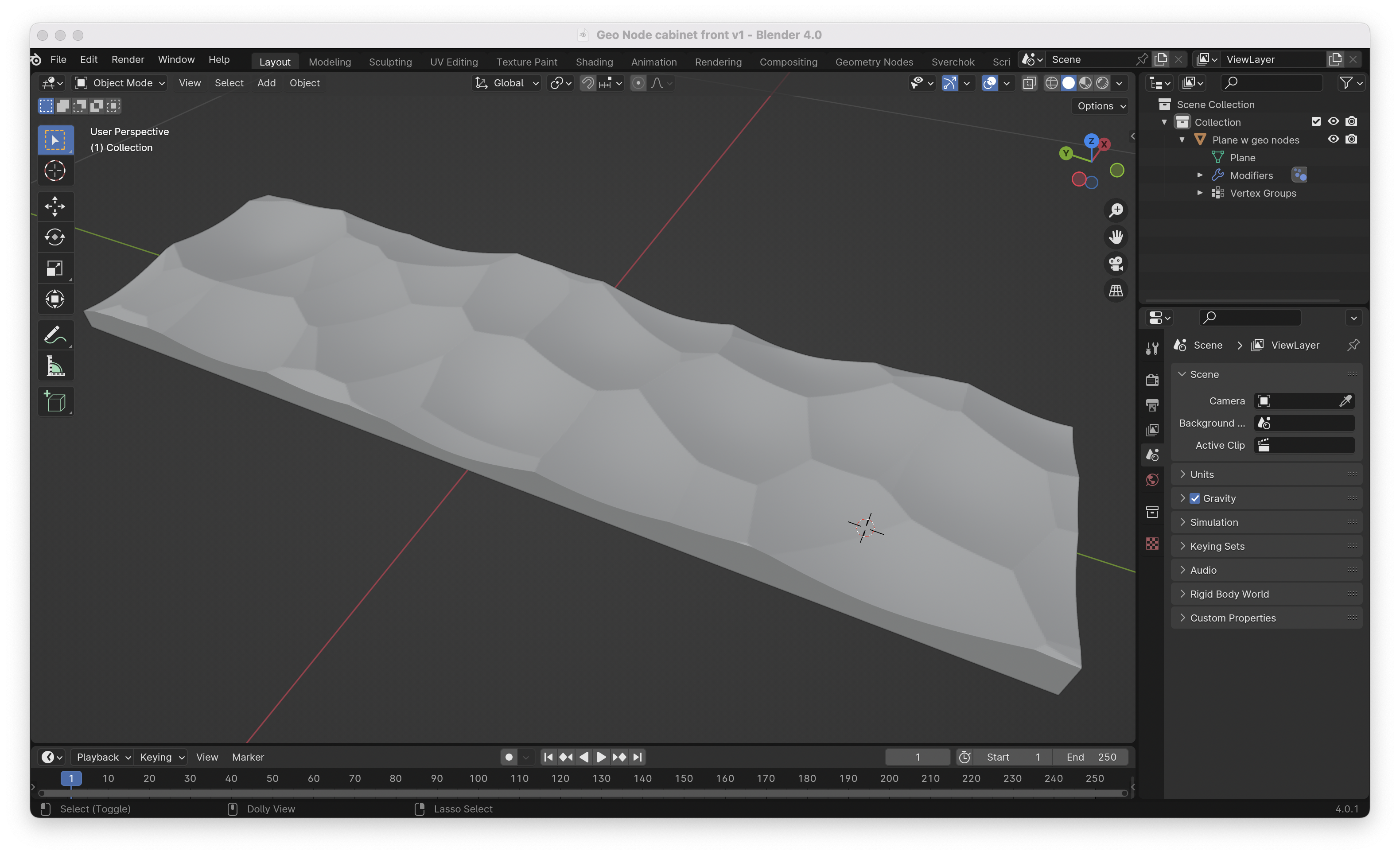
Task: Hide Plane w geo nodes with its eye icon
Action: point(1333,139)
